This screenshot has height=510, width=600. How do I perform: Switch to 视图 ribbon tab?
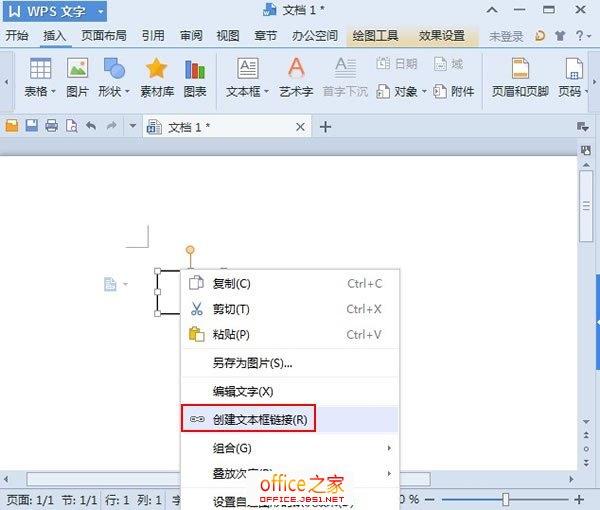pos(228,36)
